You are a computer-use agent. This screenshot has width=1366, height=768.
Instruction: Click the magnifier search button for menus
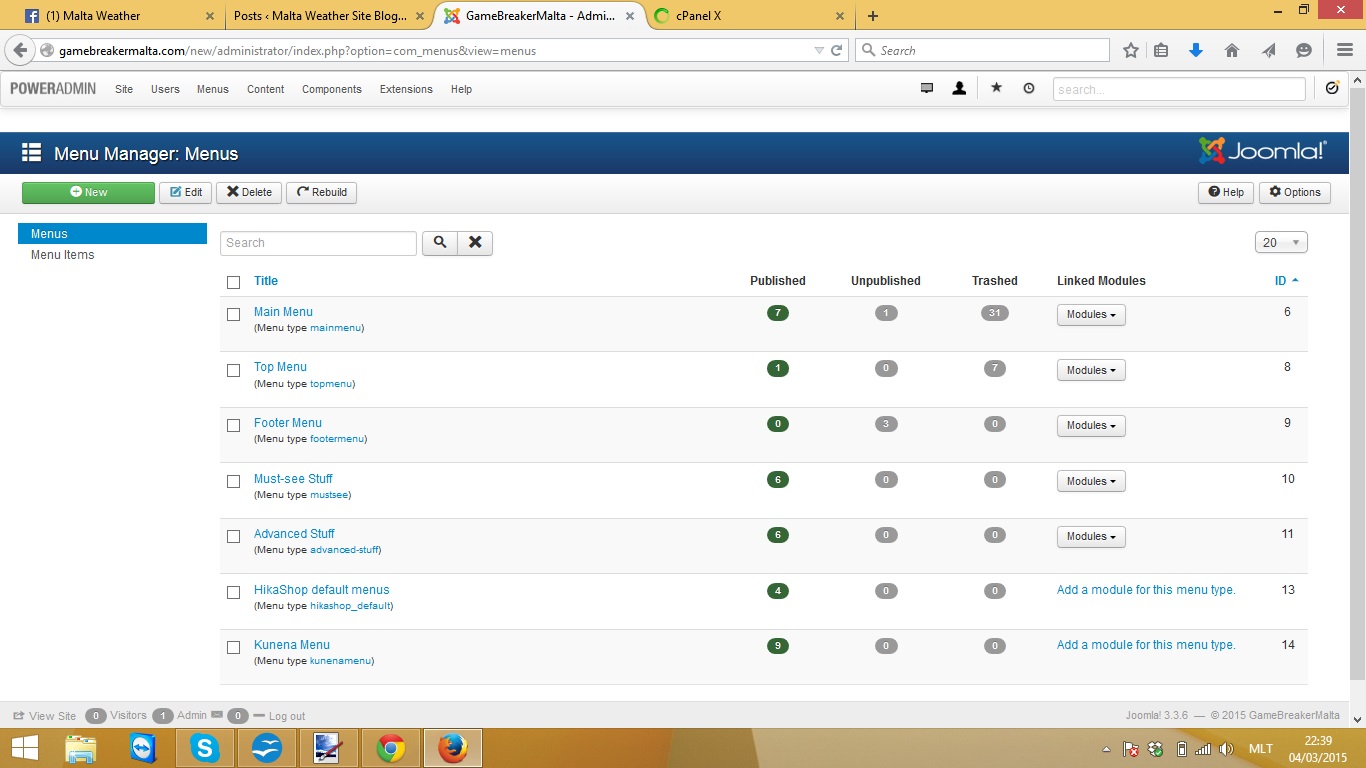click(440, 243)
